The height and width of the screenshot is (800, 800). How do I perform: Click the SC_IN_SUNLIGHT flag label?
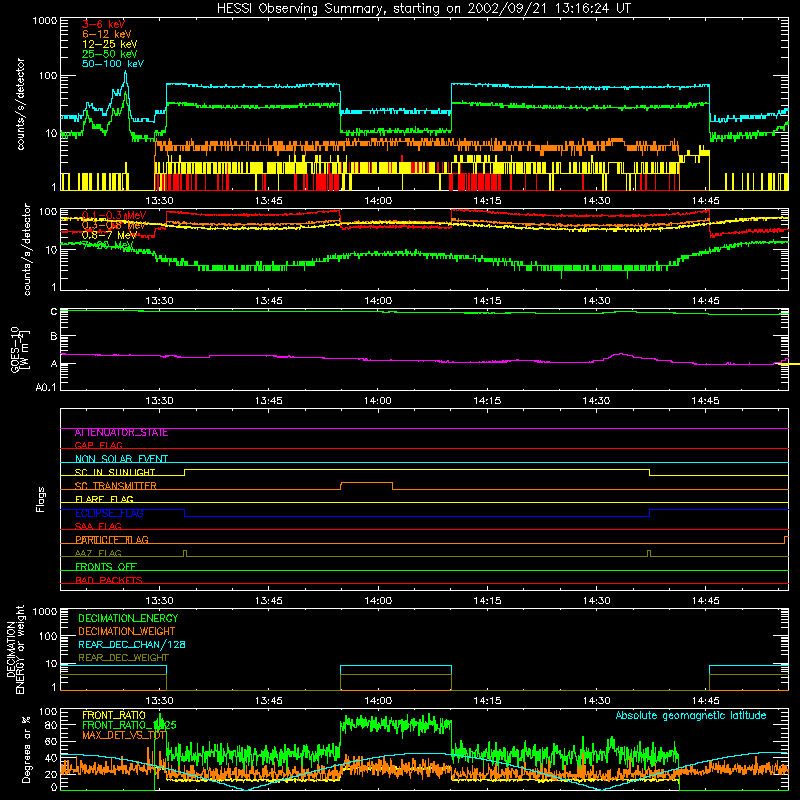tap(115, 472)
